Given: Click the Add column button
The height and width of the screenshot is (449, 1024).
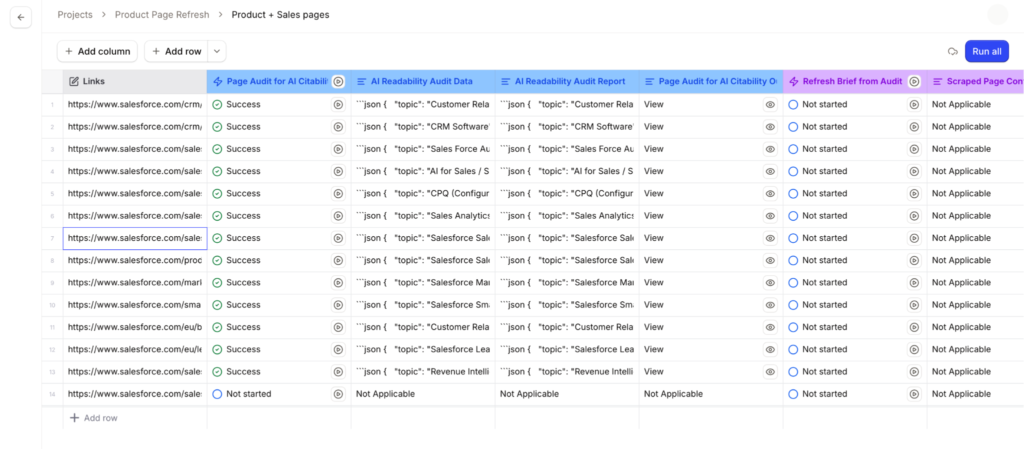Looking at the screenshot, I should [x=97, y=52].
